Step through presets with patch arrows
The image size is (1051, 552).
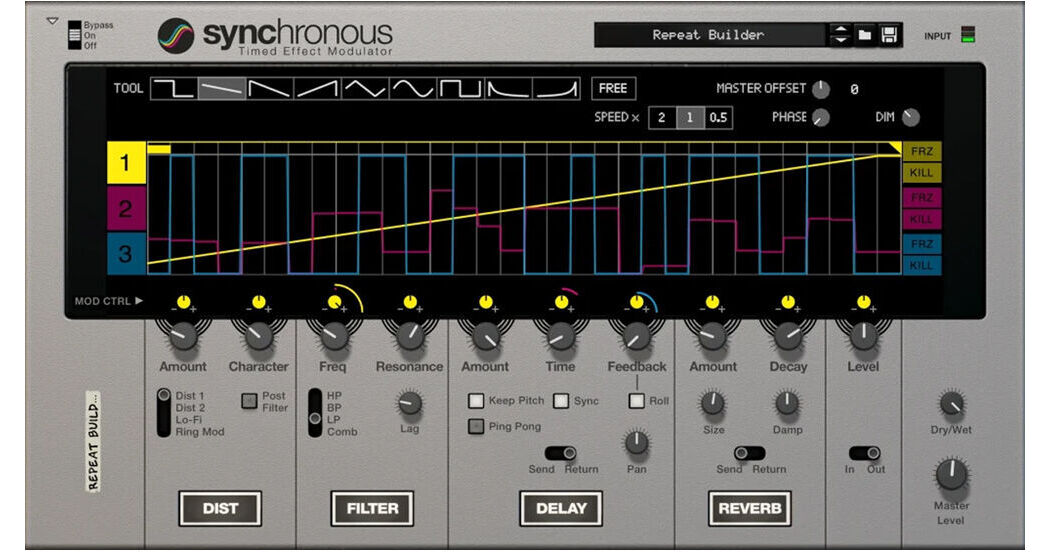tap(841, 35)
